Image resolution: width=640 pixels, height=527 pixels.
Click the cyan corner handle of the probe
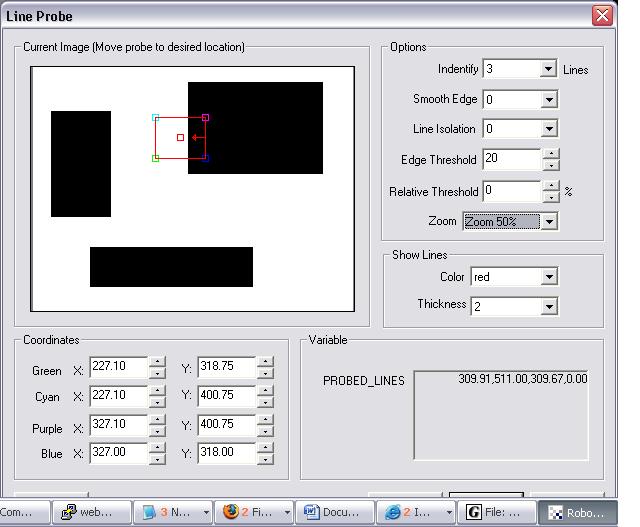point(156,118)
